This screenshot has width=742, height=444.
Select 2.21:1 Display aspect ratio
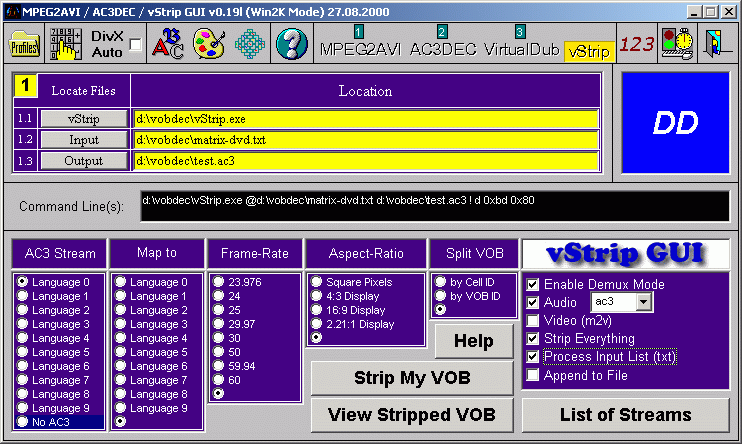point(316,324)
